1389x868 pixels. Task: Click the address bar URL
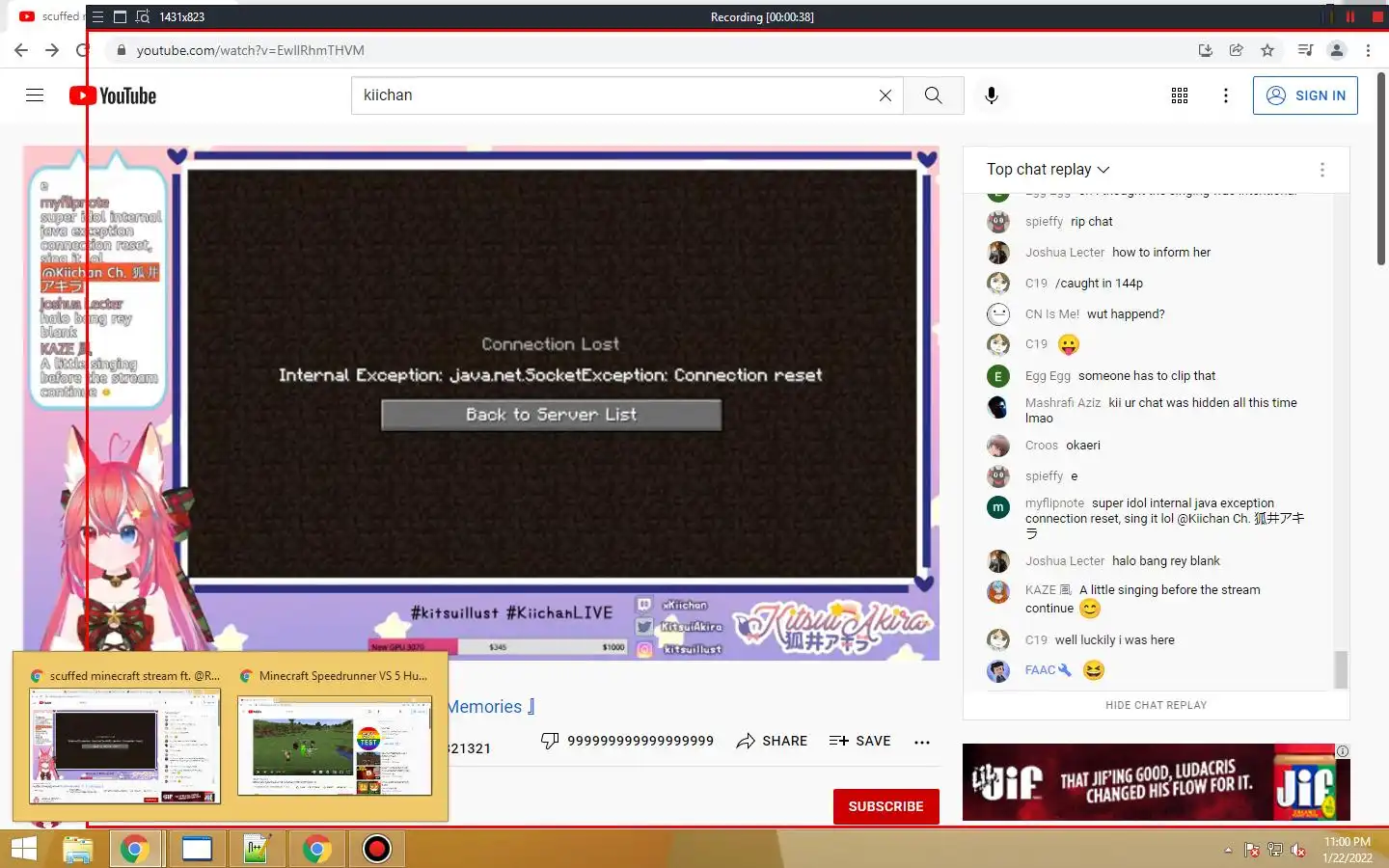click(250, 50)
